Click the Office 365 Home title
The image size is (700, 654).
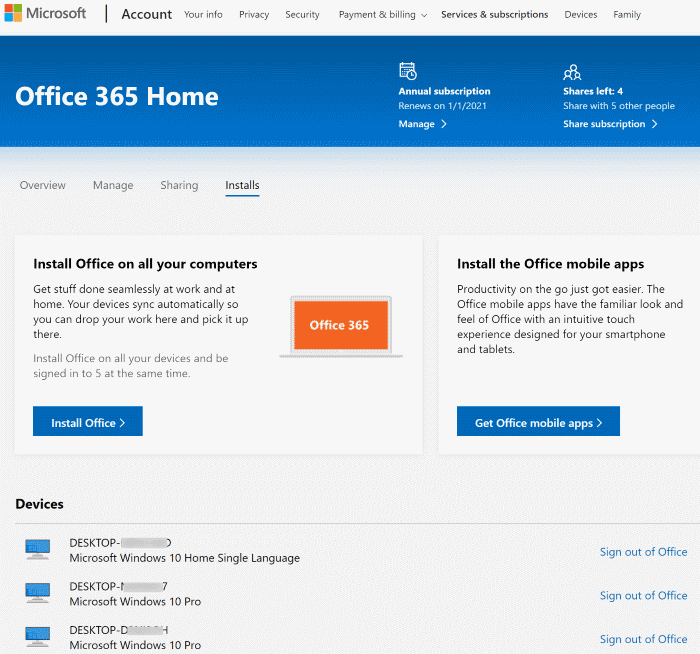click(117, 96)
